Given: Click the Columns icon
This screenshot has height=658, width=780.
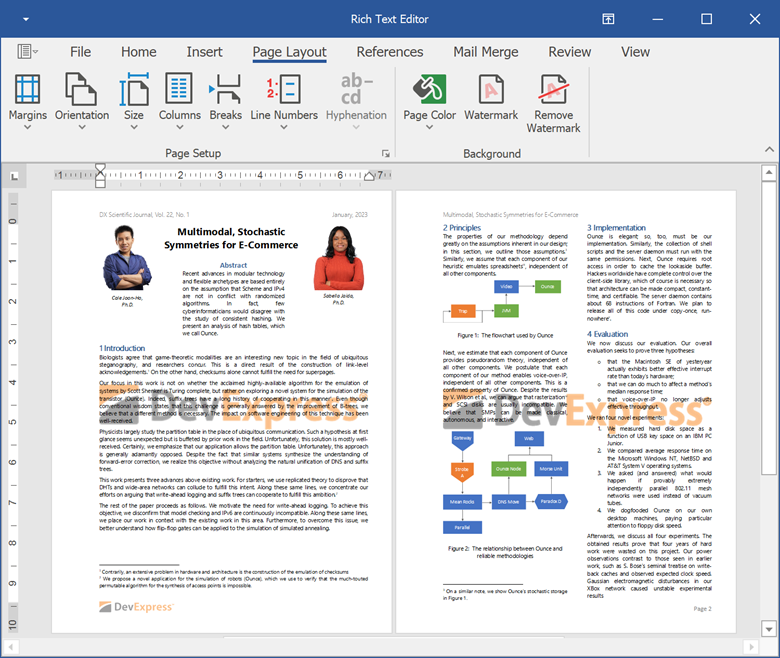Looking at the screenshot, I should [179, 88].
